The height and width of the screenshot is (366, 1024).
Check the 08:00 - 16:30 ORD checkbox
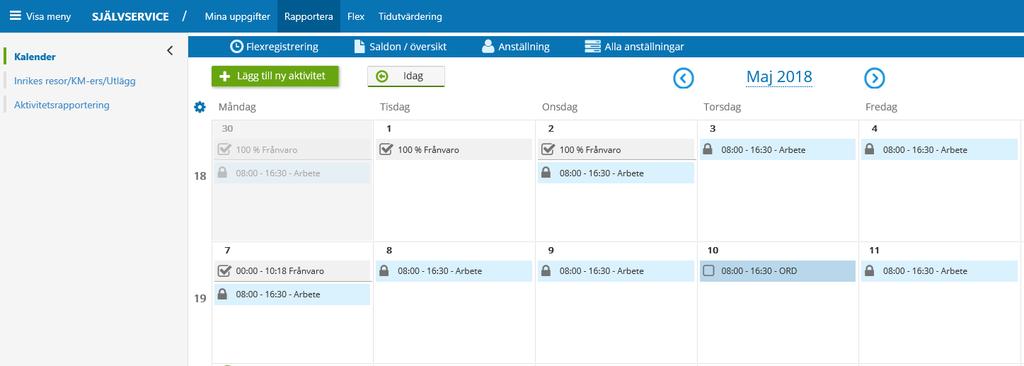coord(709,271)
